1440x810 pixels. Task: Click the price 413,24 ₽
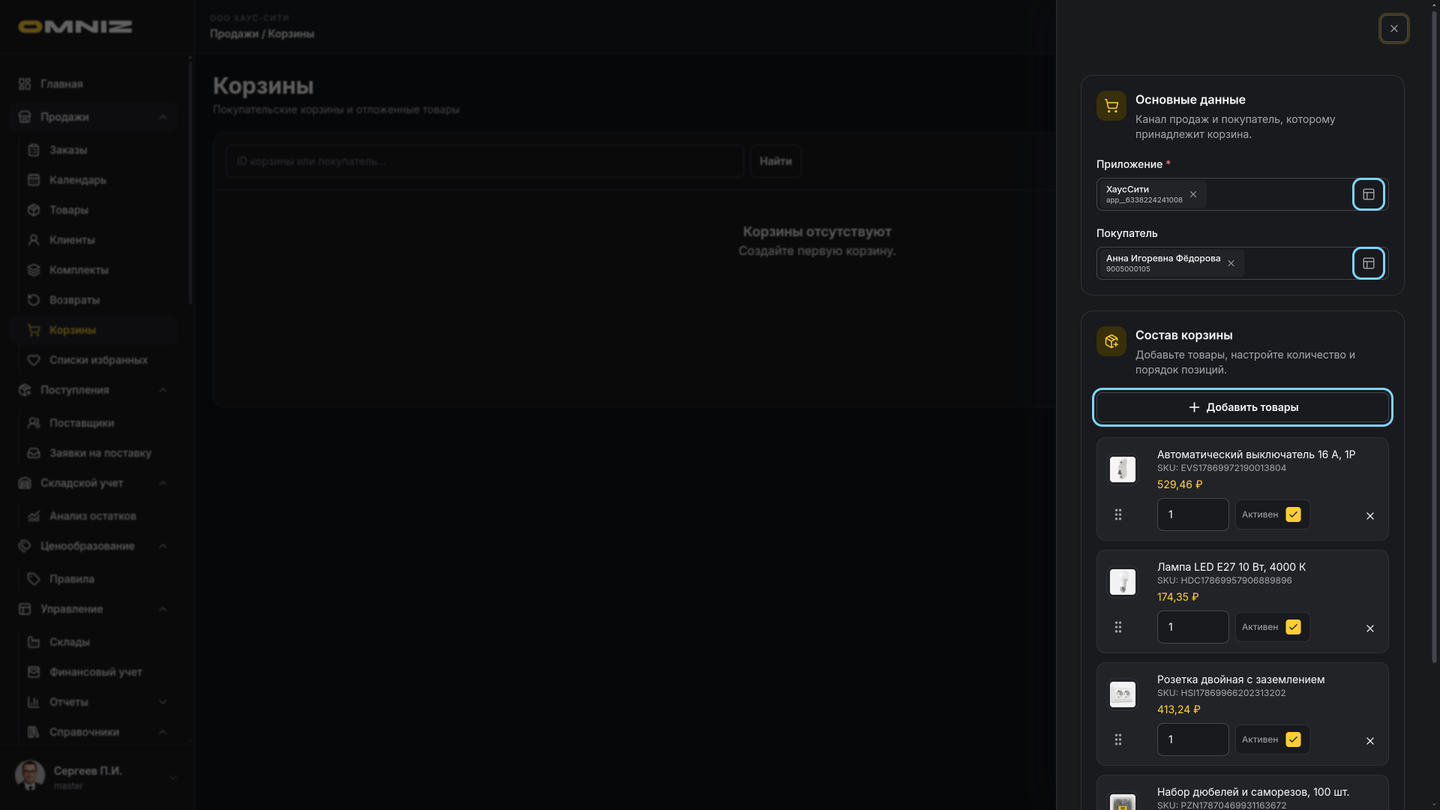(x=1179, y=709)
